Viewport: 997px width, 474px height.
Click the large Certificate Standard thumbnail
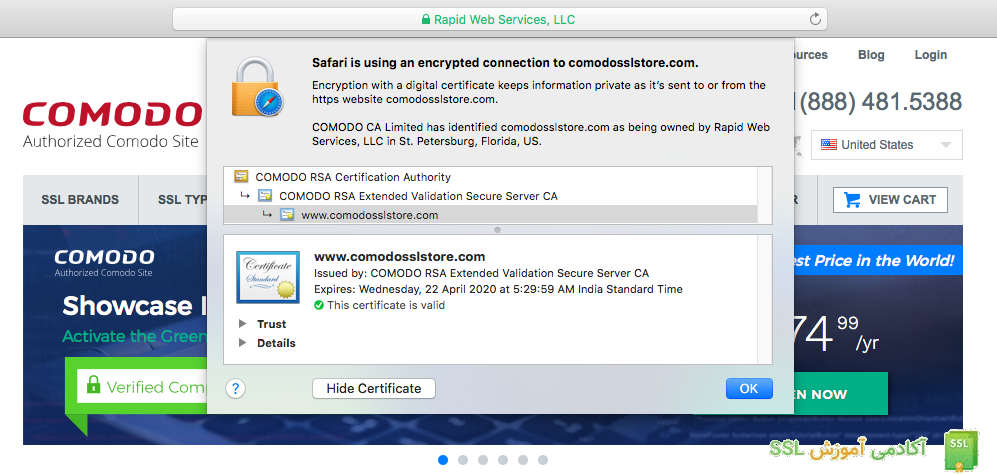(x=268, y=277)
